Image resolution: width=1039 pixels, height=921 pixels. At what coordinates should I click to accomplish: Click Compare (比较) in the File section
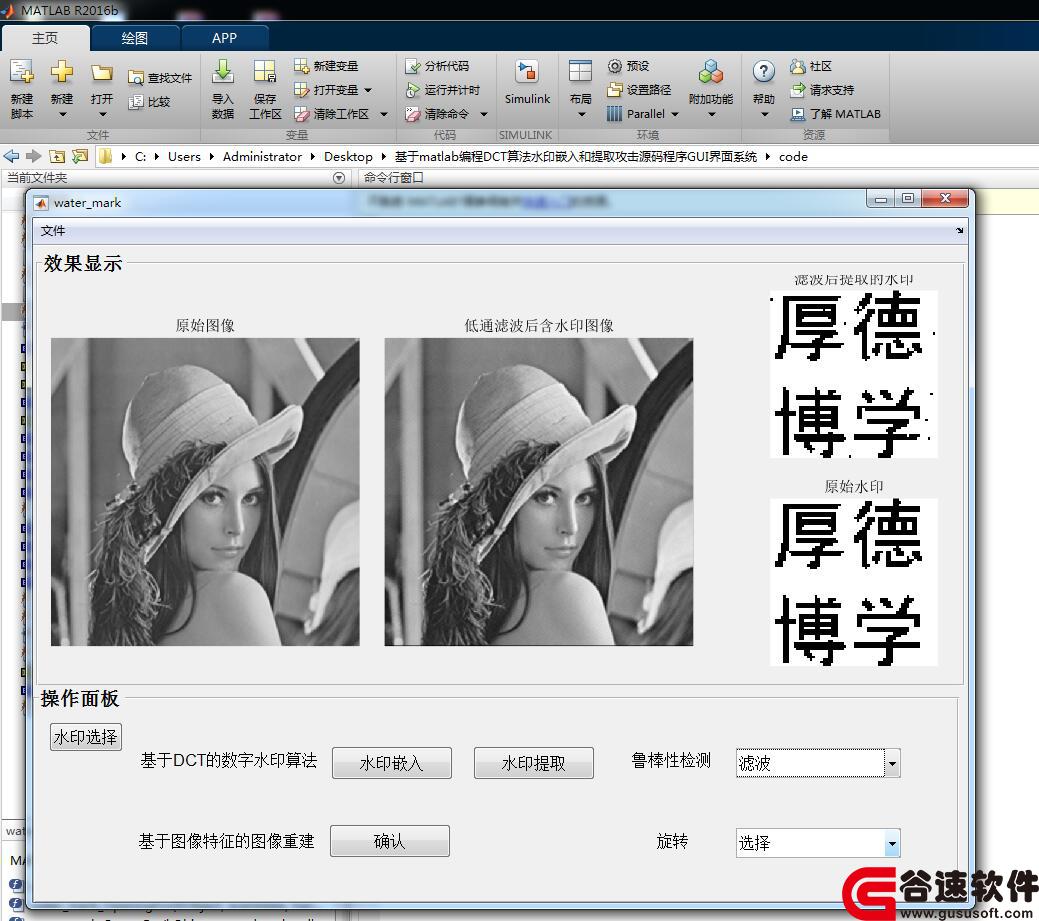tap(149, 102)
